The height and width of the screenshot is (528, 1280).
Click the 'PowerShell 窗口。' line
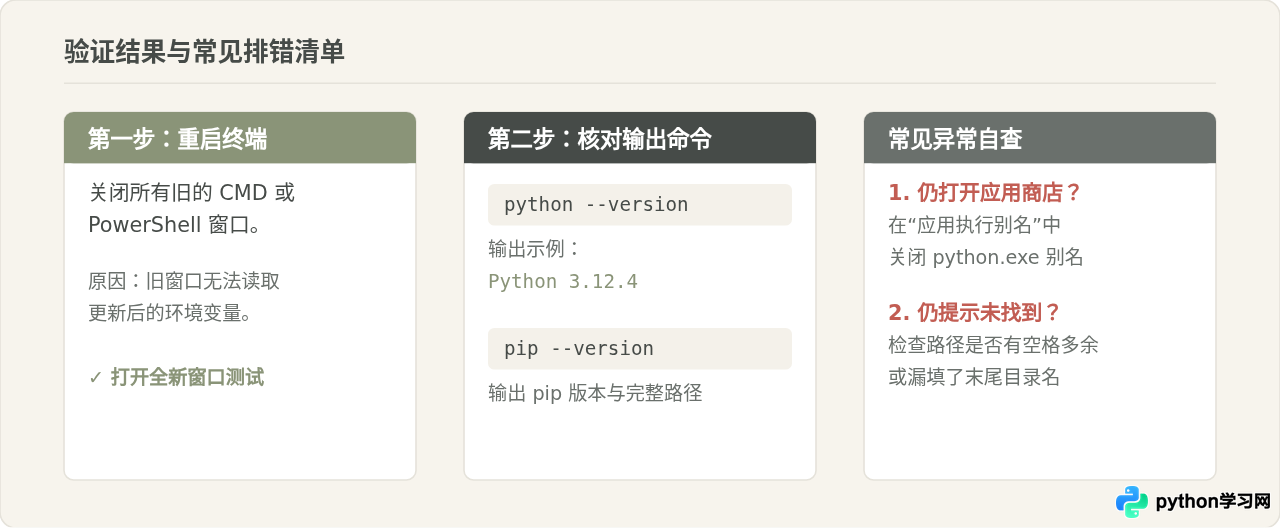point(175,225)
